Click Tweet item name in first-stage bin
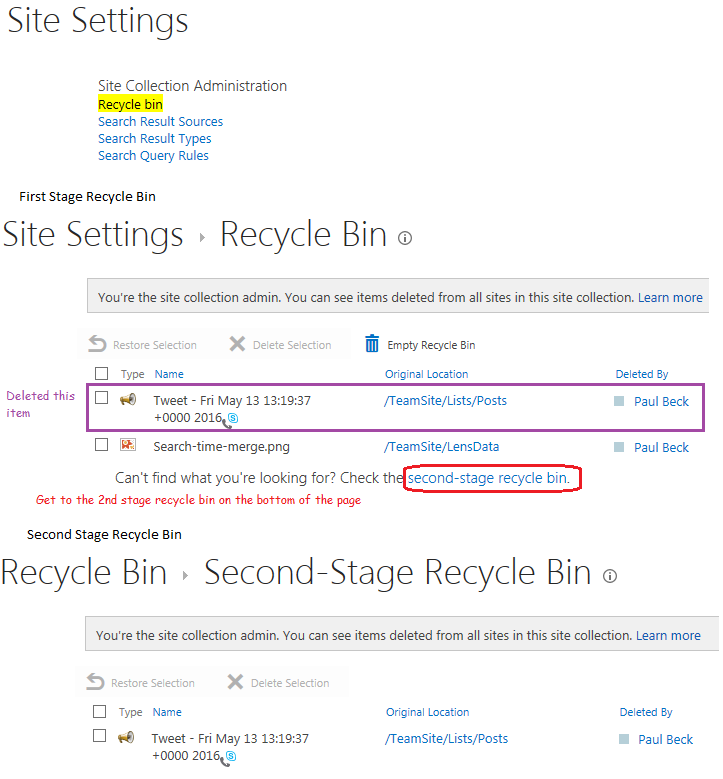723x779 pixels. (x=232, y=409)
